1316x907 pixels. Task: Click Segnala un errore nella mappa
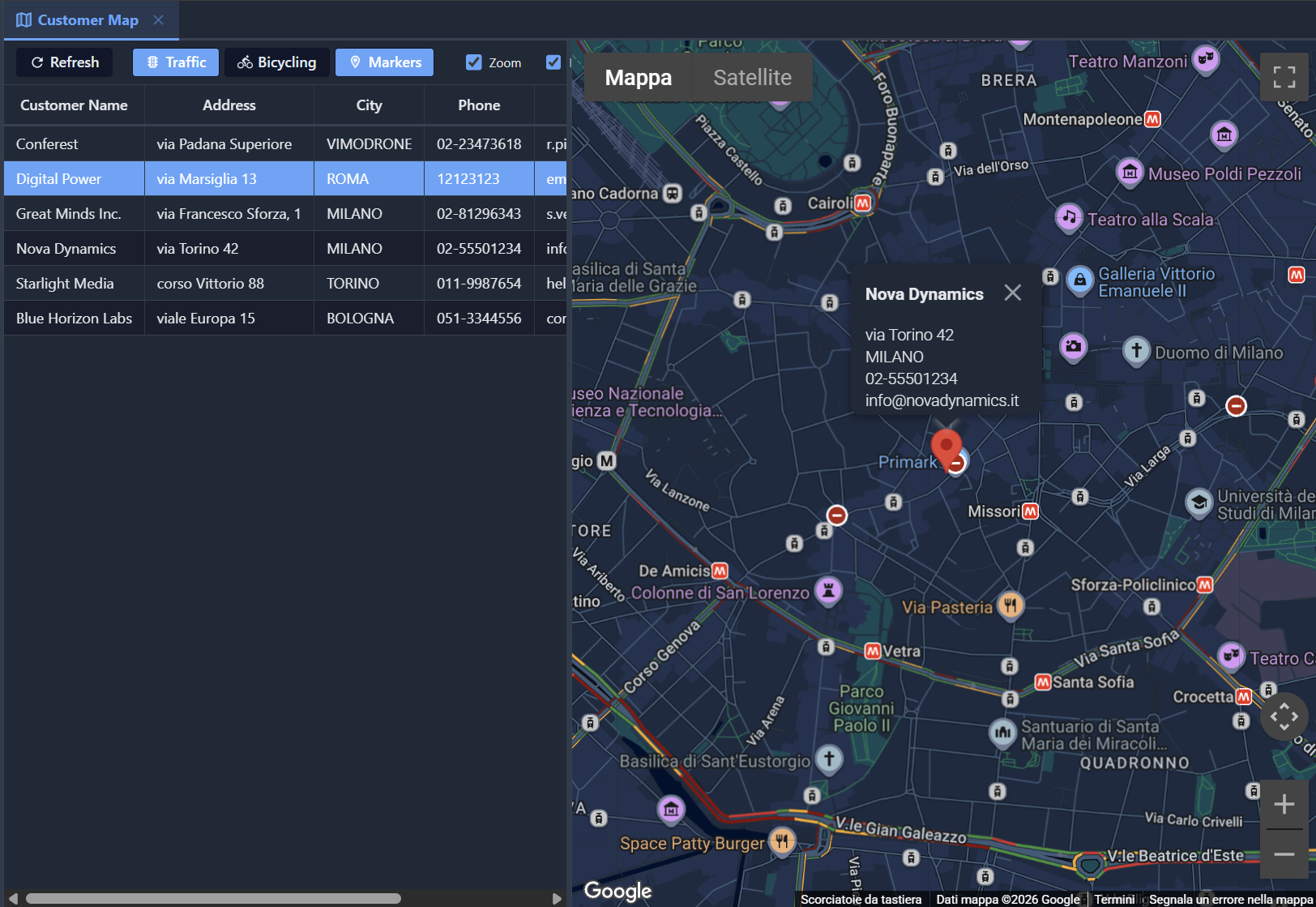tap(1230, 899)
